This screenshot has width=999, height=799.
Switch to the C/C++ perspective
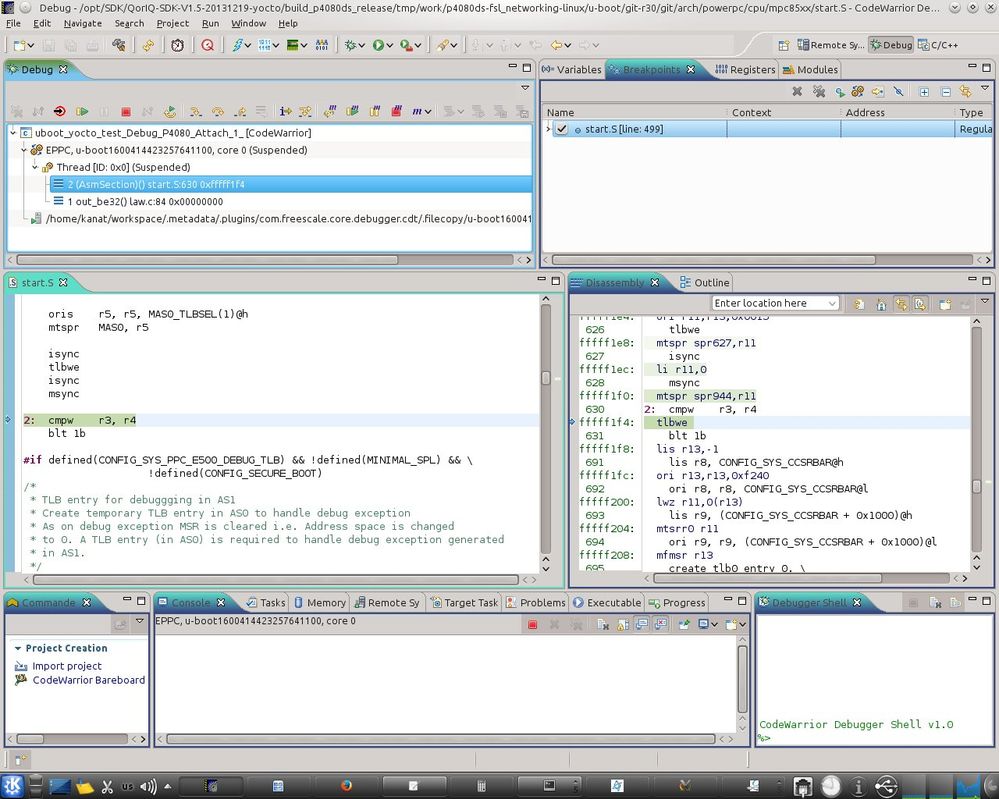938,45
